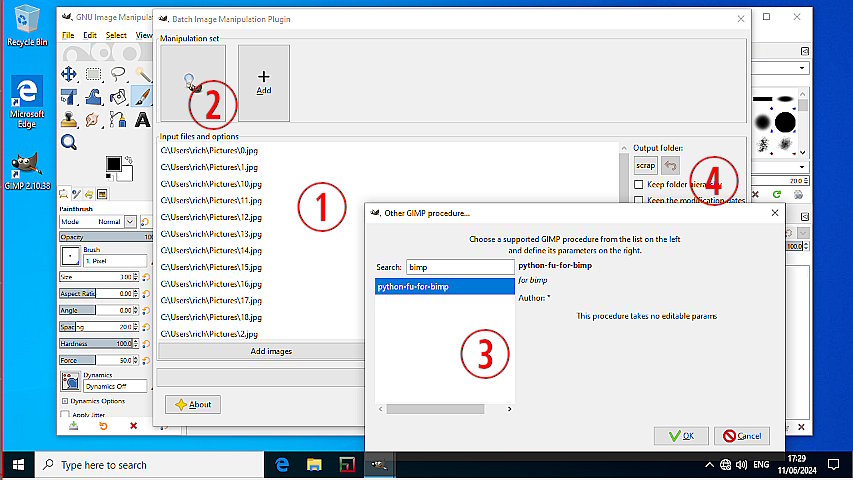The width and height of the screenshot is (853, 480).
Task: Reset colors to default black and white
Action: coord(109,176)
